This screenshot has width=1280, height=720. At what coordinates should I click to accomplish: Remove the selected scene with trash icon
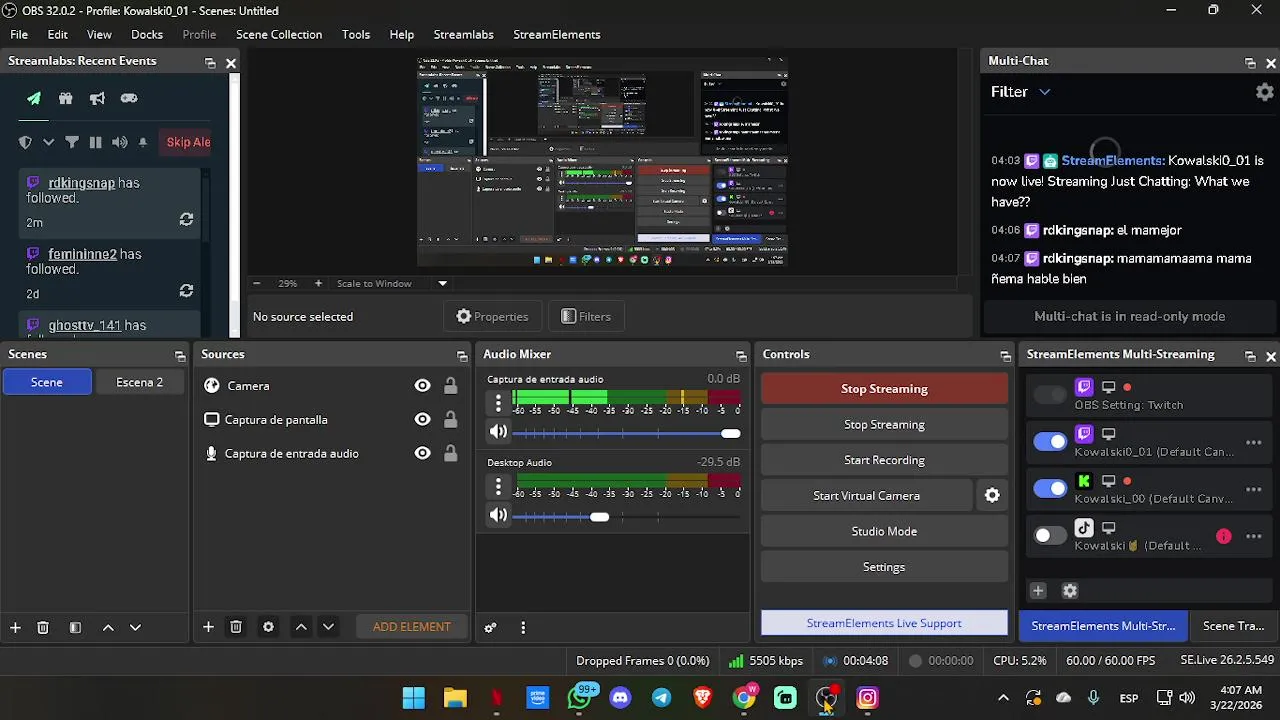43,627
